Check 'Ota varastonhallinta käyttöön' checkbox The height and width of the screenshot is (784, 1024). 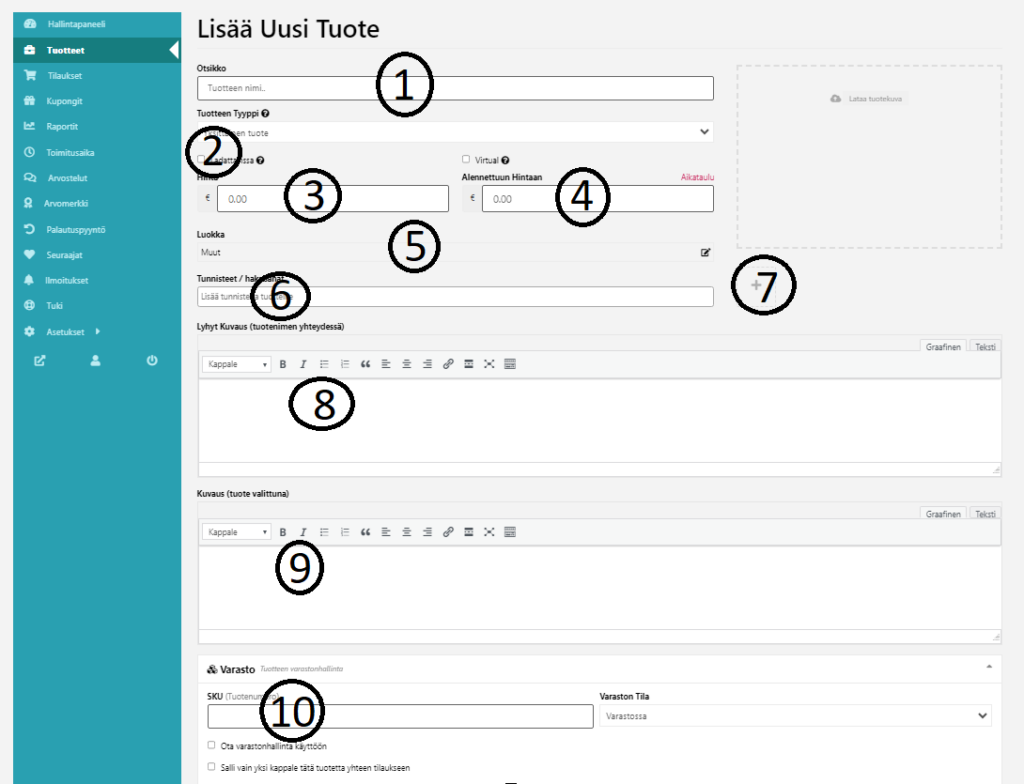coord(211,745)
